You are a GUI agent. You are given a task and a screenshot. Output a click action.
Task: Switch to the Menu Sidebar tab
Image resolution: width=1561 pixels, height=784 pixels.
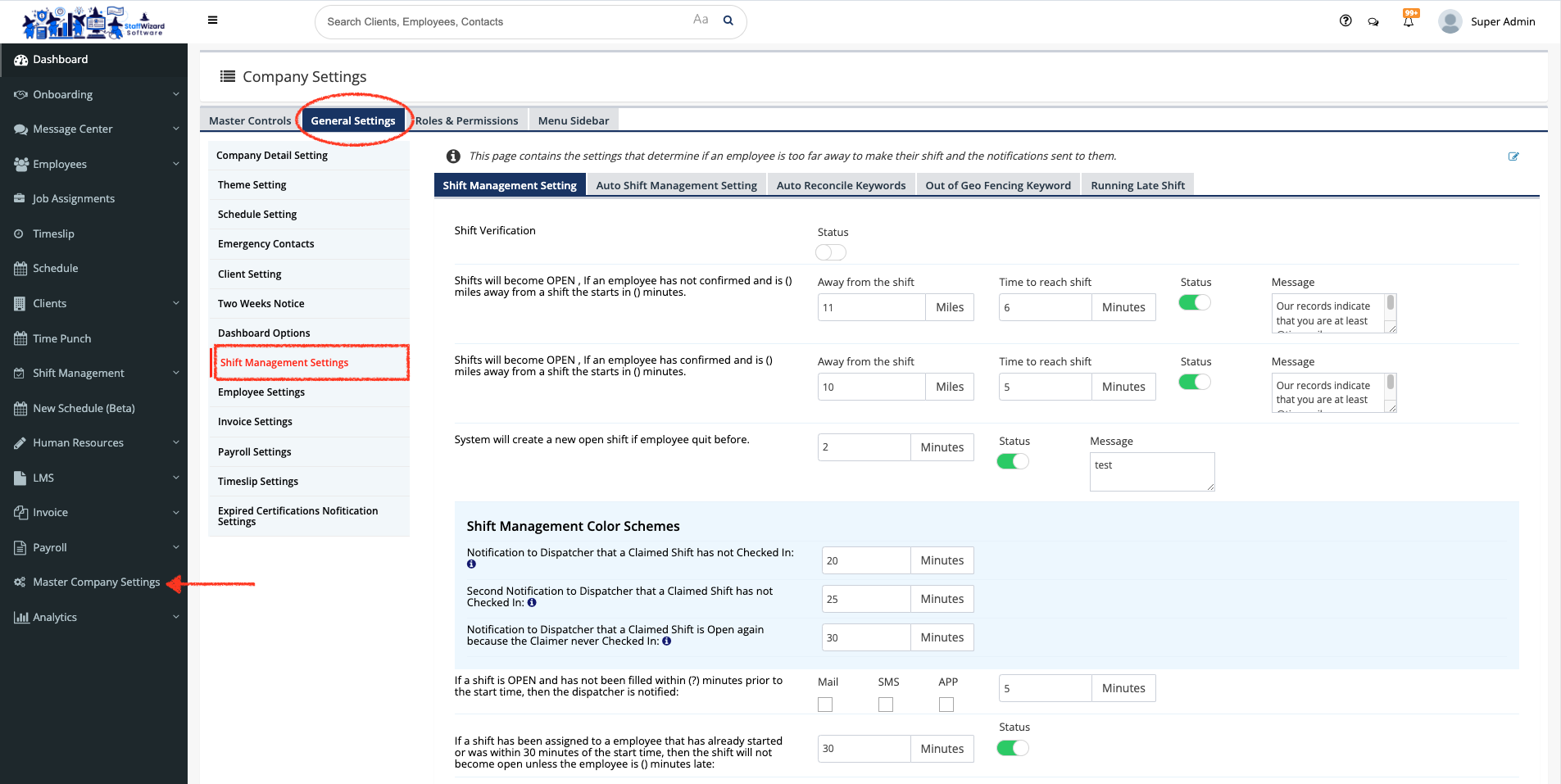pos(574,120)
